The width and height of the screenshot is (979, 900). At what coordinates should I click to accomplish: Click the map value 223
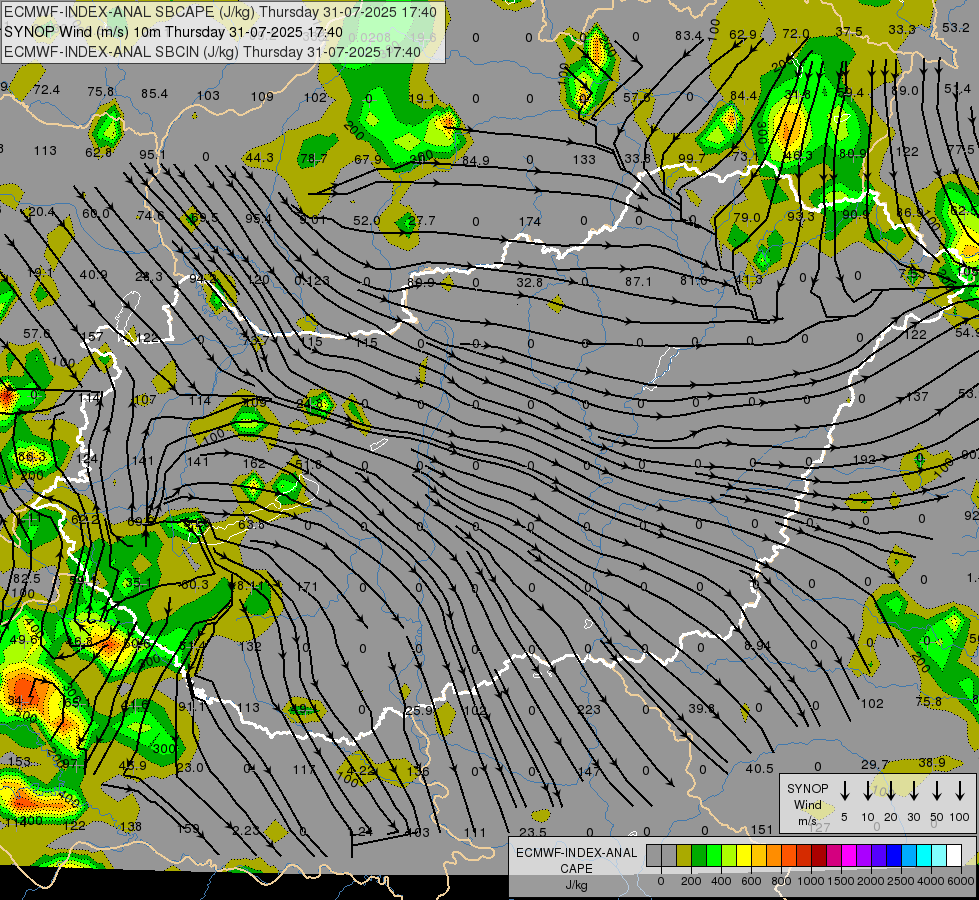589,710
